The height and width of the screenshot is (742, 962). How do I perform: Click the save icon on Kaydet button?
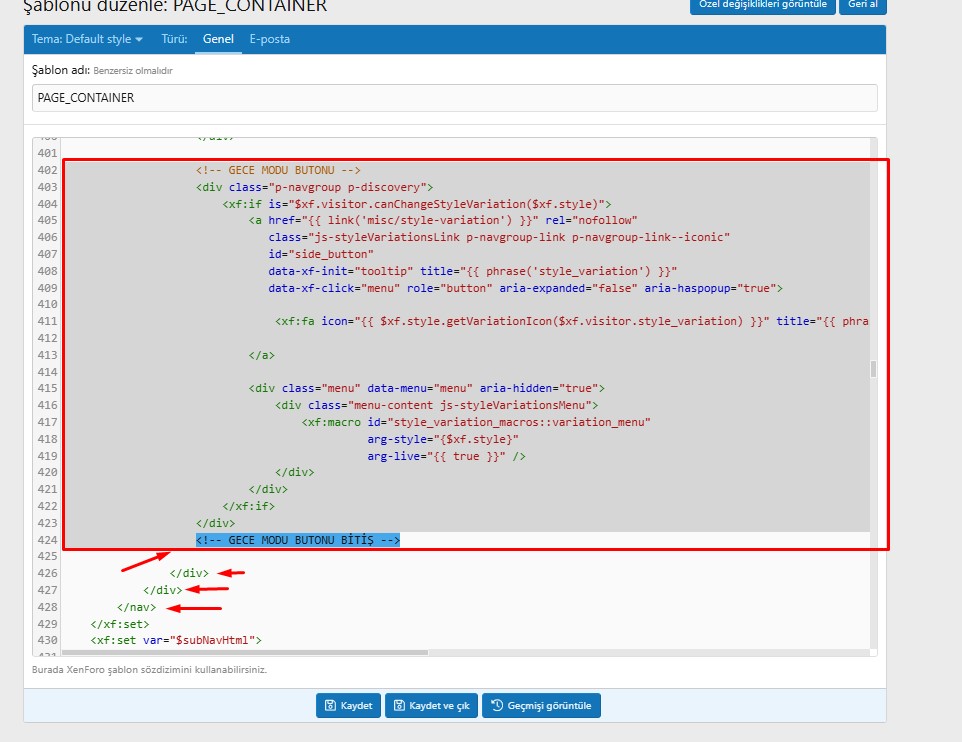[x=330, y=706]
